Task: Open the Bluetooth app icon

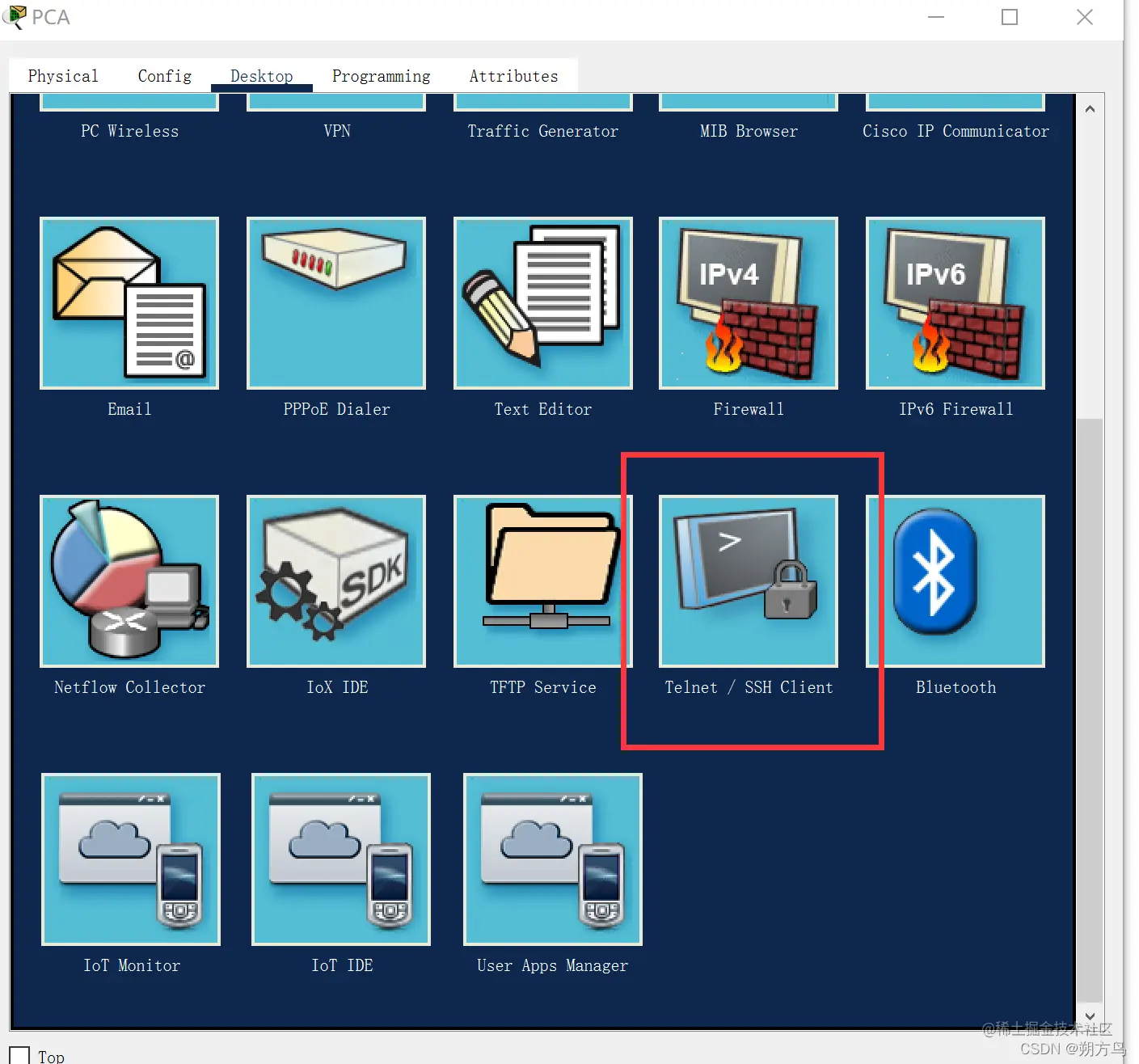Action: [955, 581]
